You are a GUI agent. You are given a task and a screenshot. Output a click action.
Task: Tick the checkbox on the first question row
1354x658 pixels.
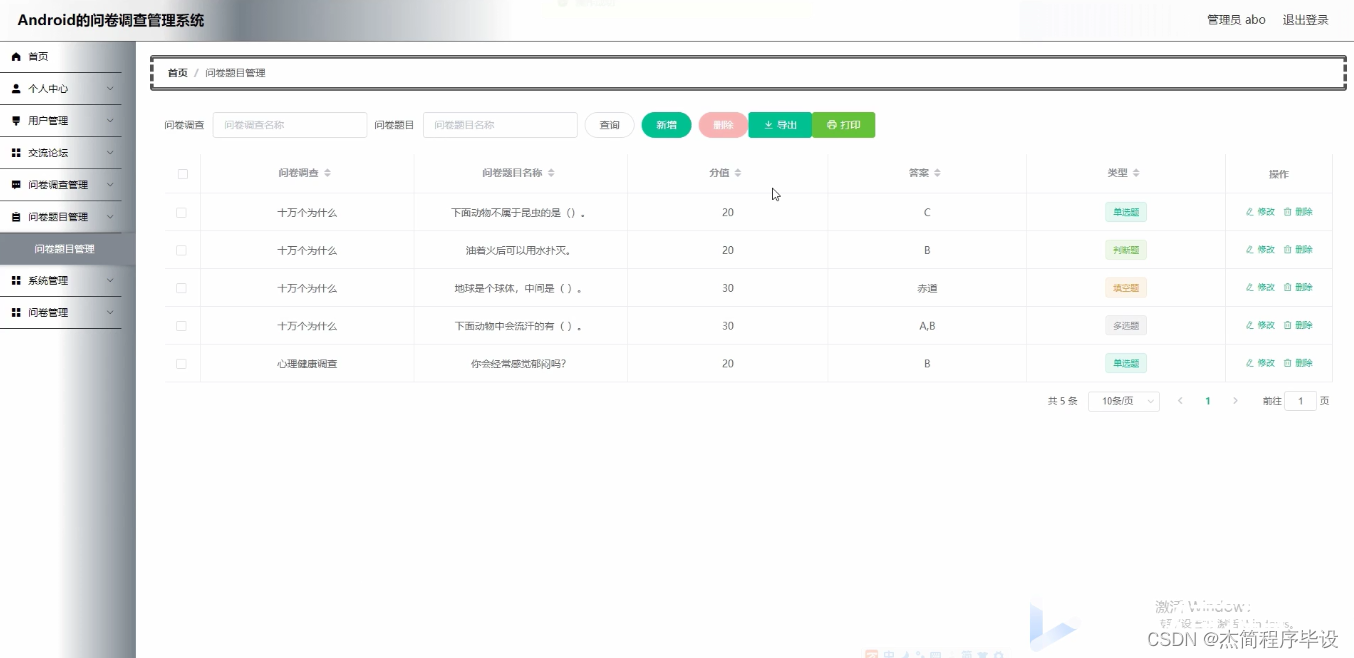click(182, 211)
